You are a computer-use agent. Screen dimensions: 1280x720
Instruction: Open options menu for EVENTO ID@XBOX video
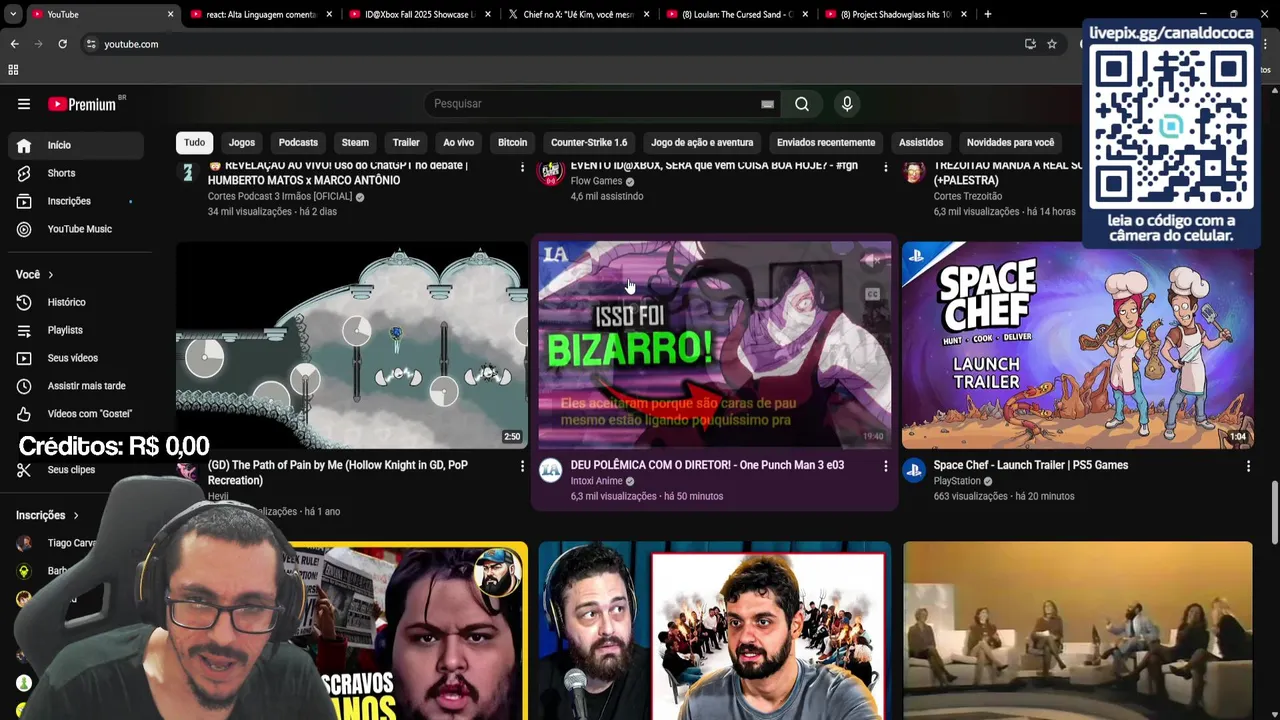pyautogui.click(x=885, y=167)
